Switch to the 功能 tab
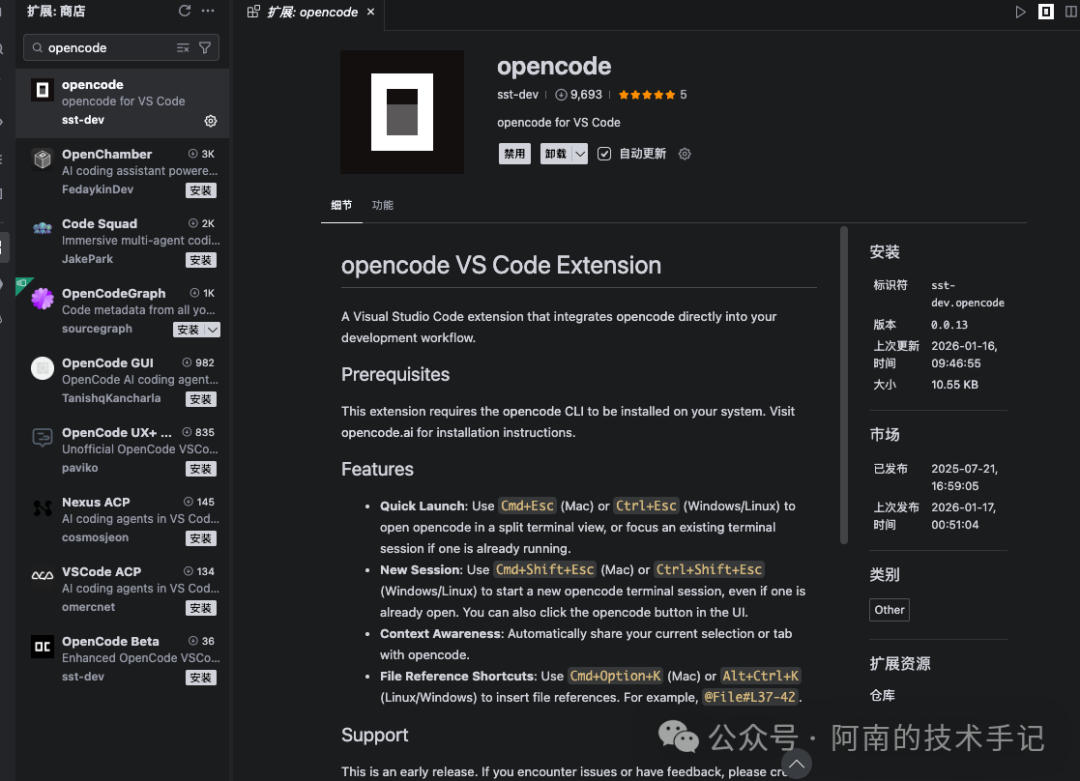 tap(381, 204)
